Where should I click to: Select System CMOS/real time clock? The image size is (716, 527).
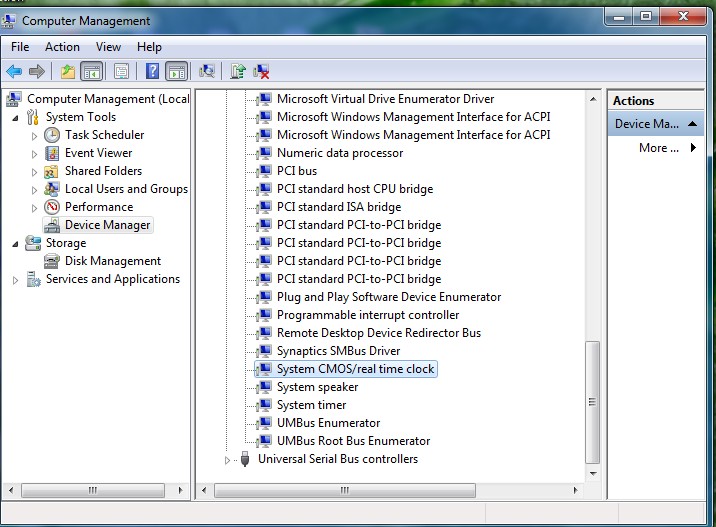[x=355, y=369]
